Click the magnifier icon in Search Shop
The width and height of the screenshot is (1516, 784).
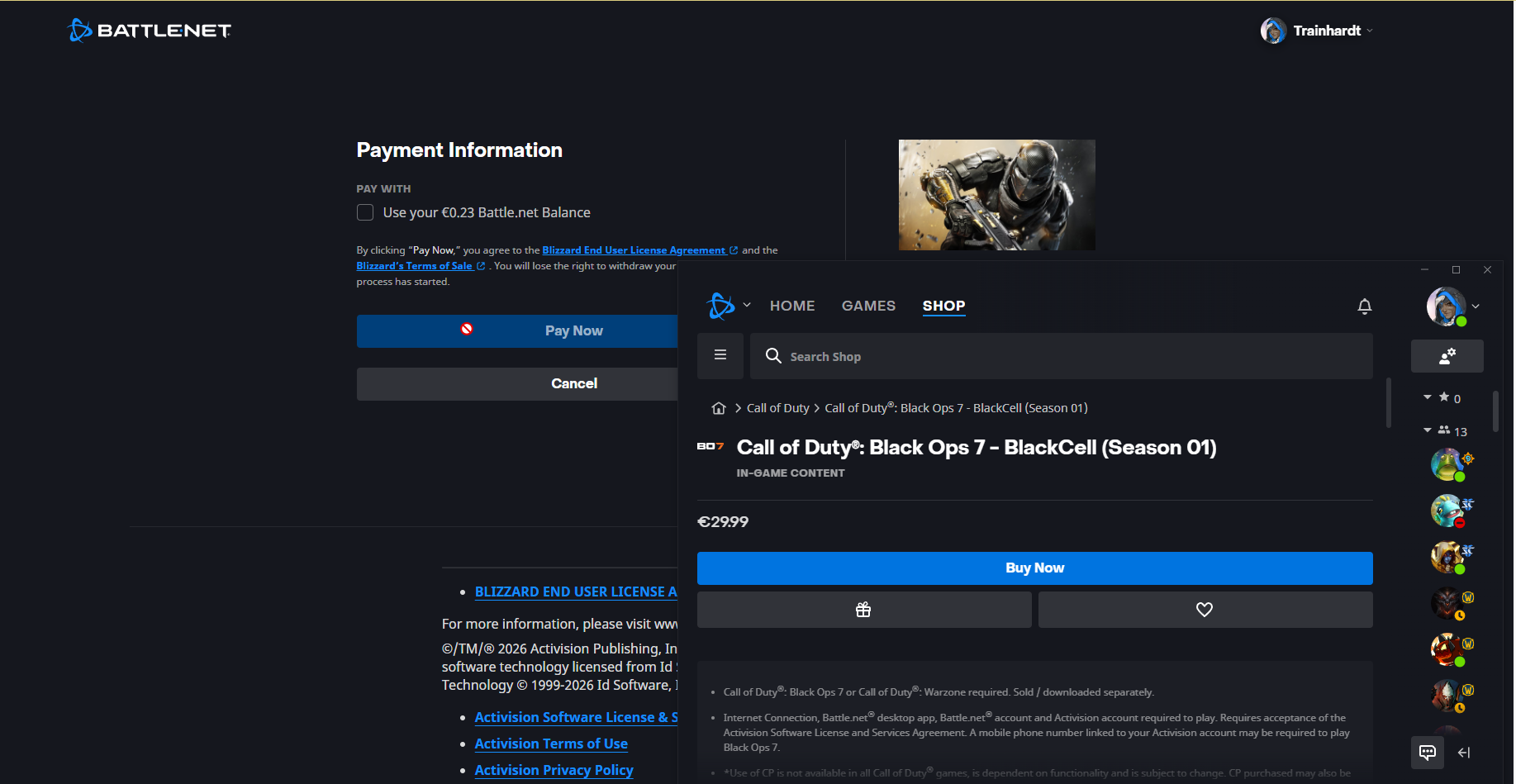tap(773, 355)
